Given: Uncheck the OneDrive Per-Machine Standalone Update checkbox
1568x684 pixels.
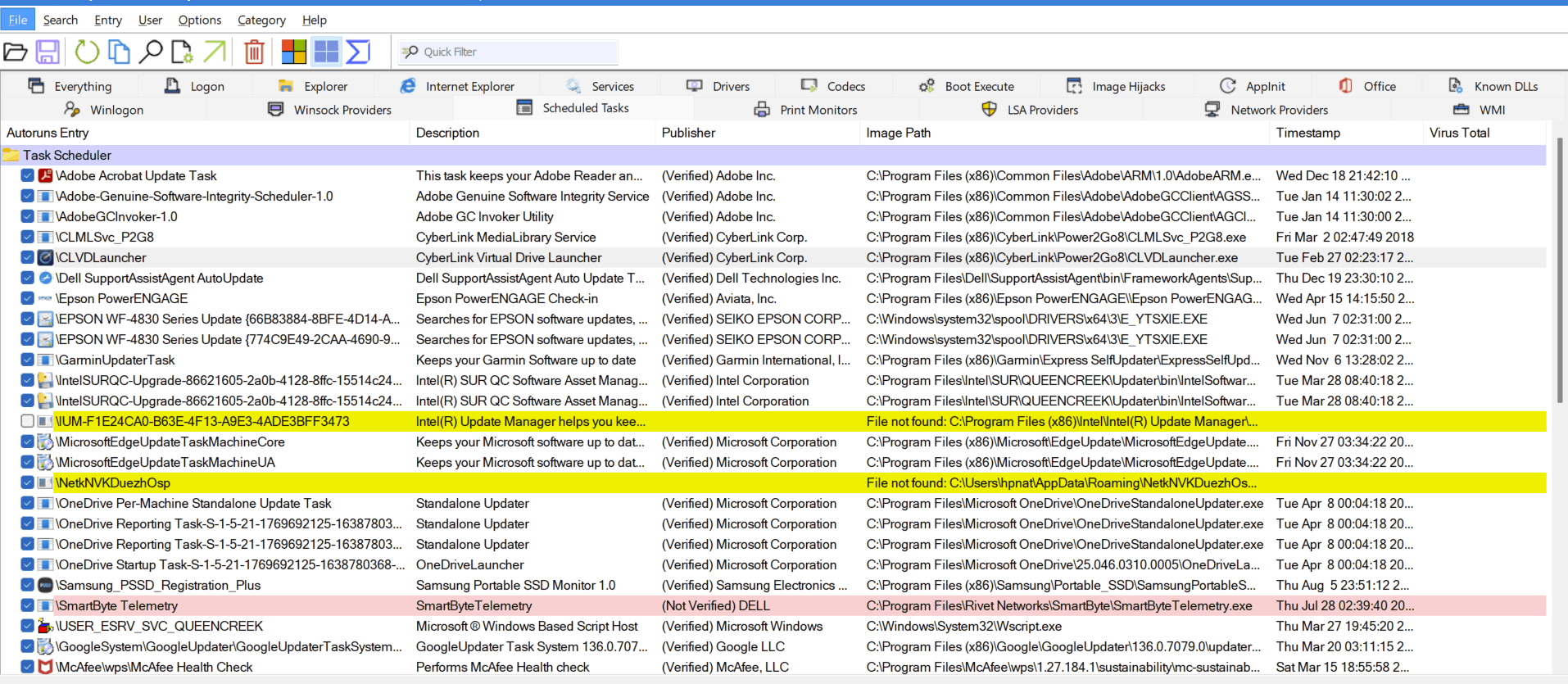Looking at the screenshot, I should [x=27, y=503].
